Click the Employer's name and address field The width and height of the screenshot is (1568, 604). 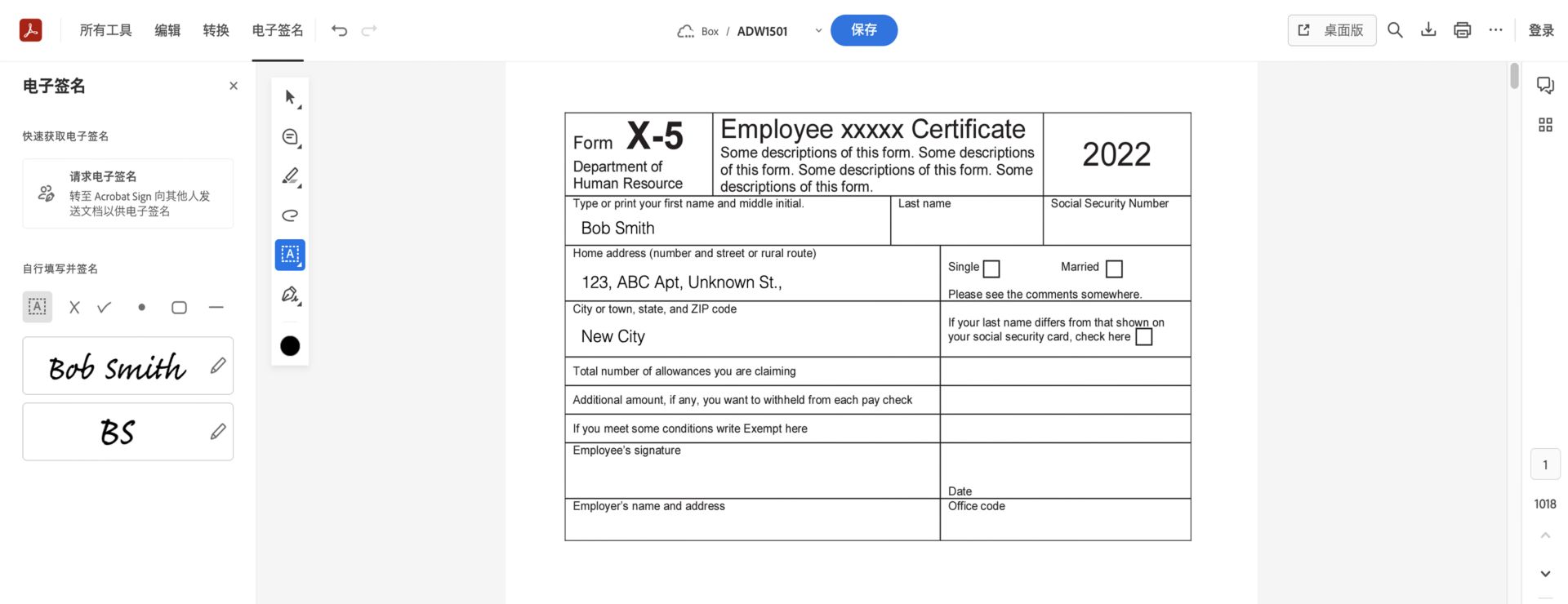pos(752,520)
